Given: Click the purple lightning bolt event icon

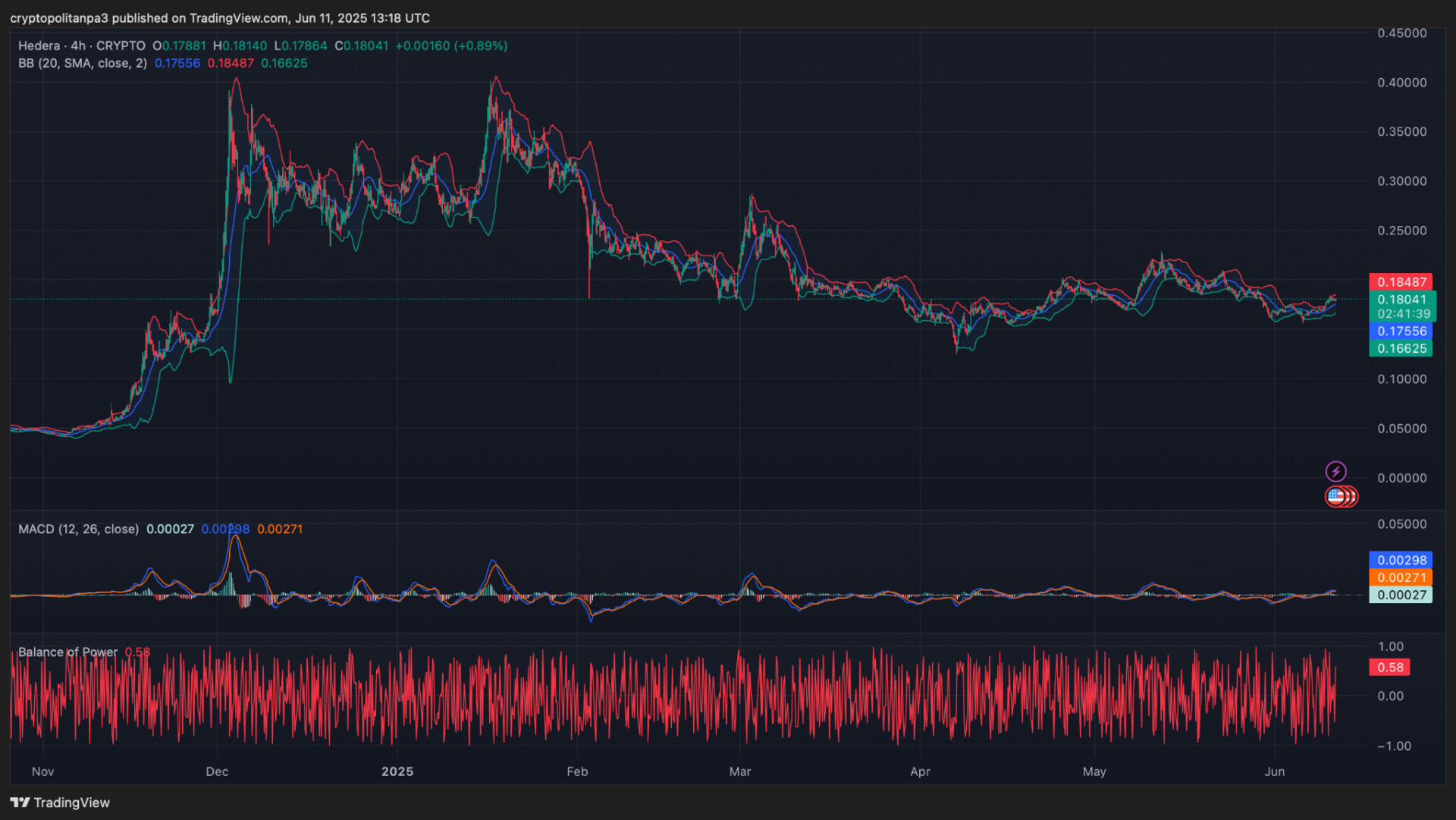Looking at the screenshot, I should tap(1335, 472).
